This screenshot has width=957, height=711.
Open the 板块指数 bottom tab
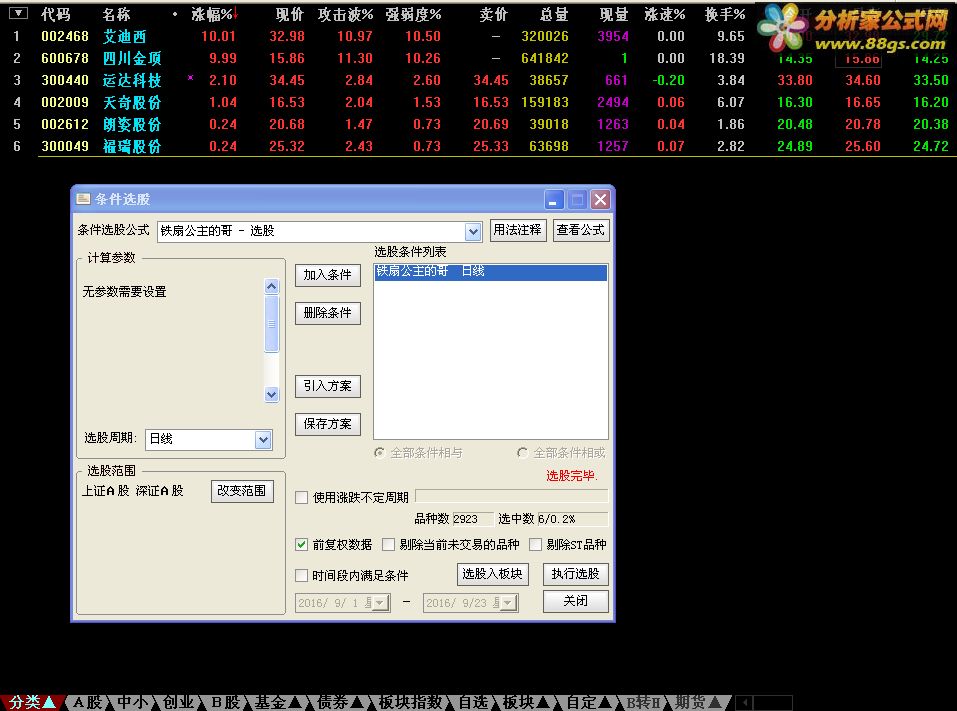pyautogui.click(x=410, y=702)
